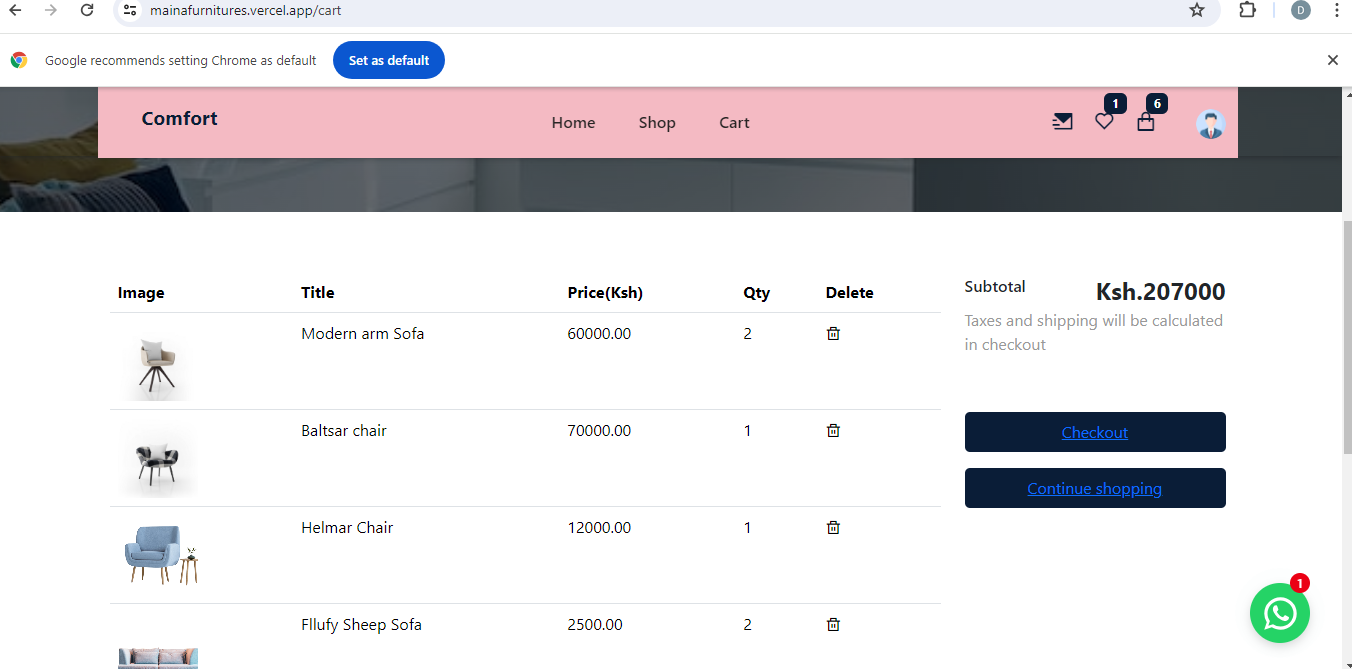Open the shopping bag icon
1352x669 pixels.
[x=1146, y=122]
